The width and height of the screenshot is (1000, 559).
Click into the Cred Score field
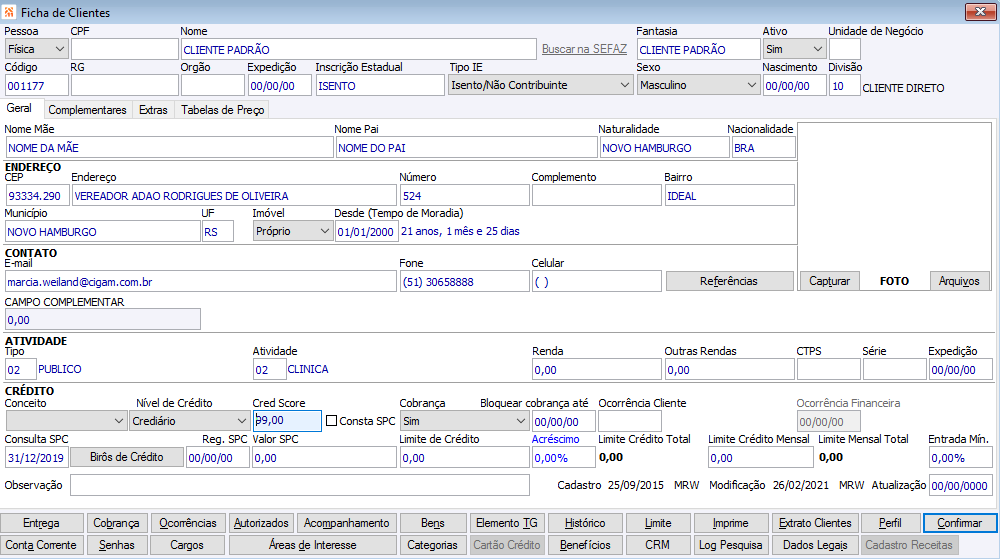point(286,421)
